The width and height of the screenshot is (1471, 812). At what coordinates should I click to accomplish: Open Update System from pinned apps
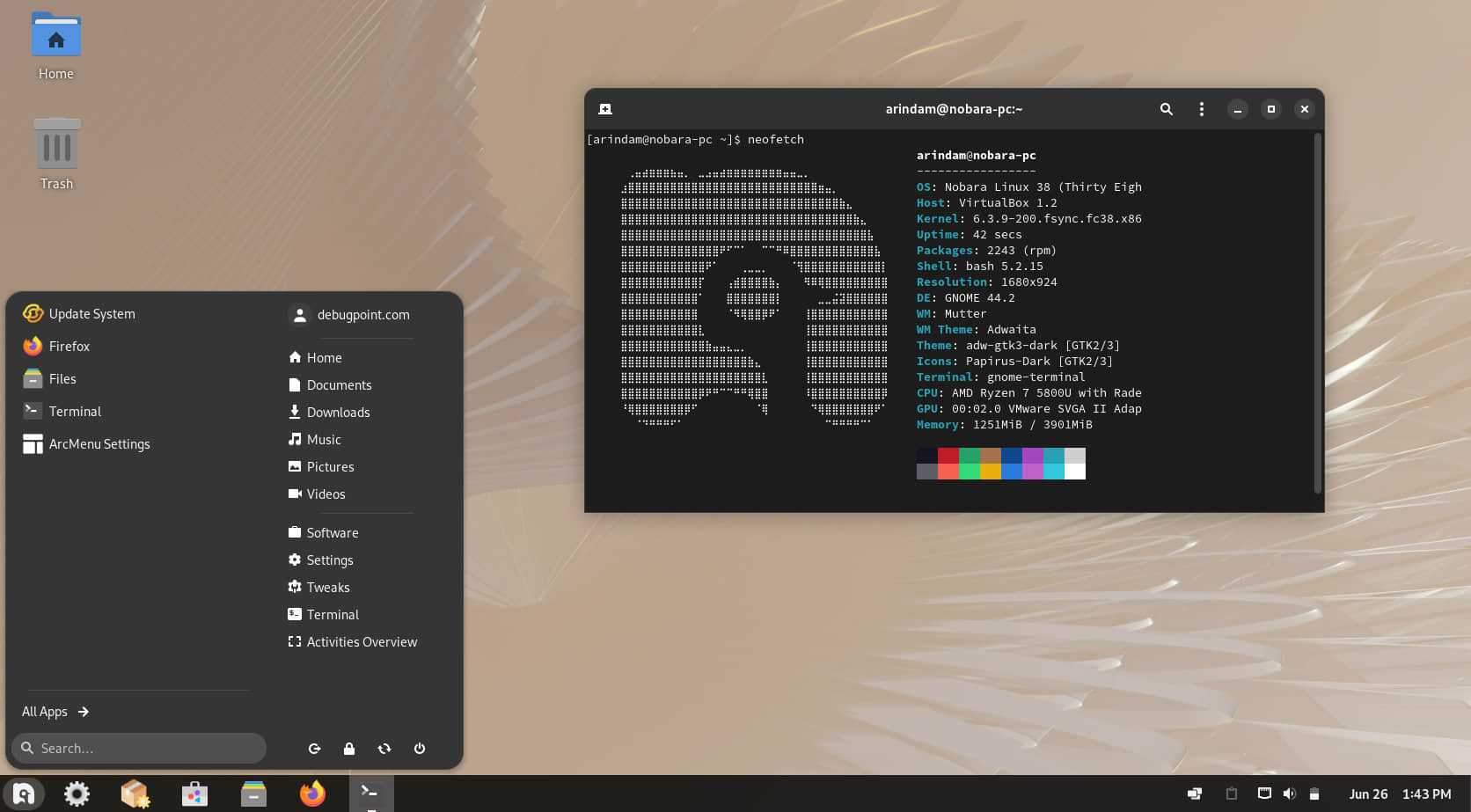(x=91, y=314)
